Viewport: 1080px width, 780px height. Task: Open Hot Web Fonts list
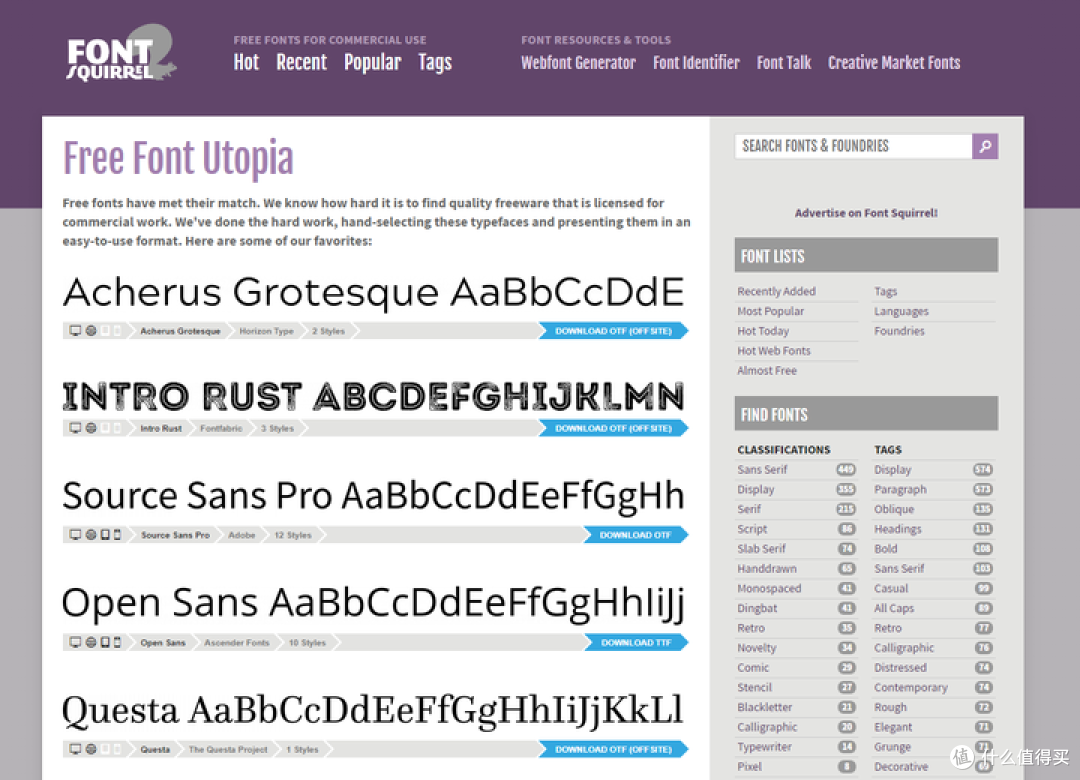point(774,351)
